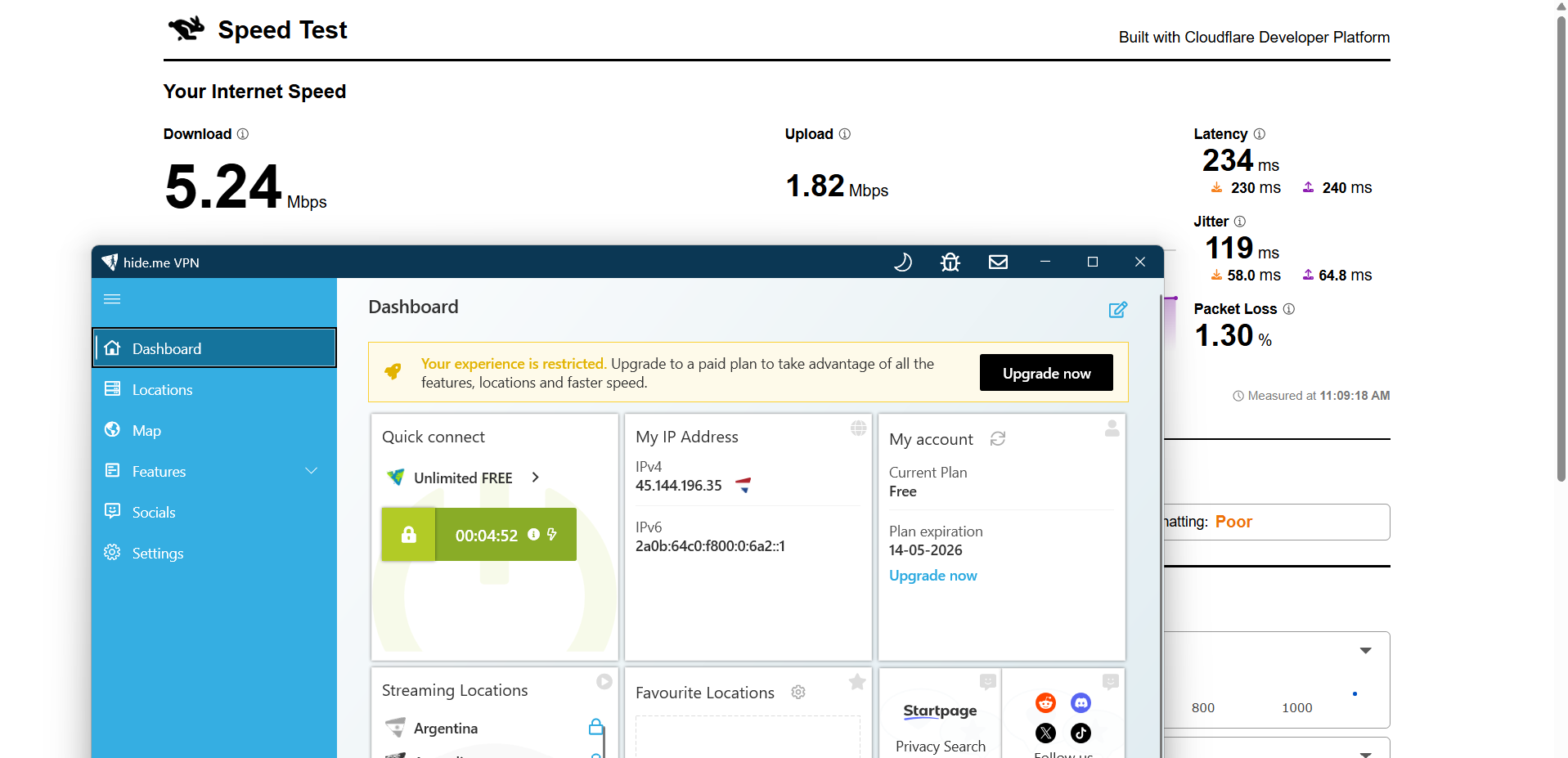1568x758 pixels.
Task: Click the info icon next to Upload
Action: pyautogui.click(x=845, y=134)
